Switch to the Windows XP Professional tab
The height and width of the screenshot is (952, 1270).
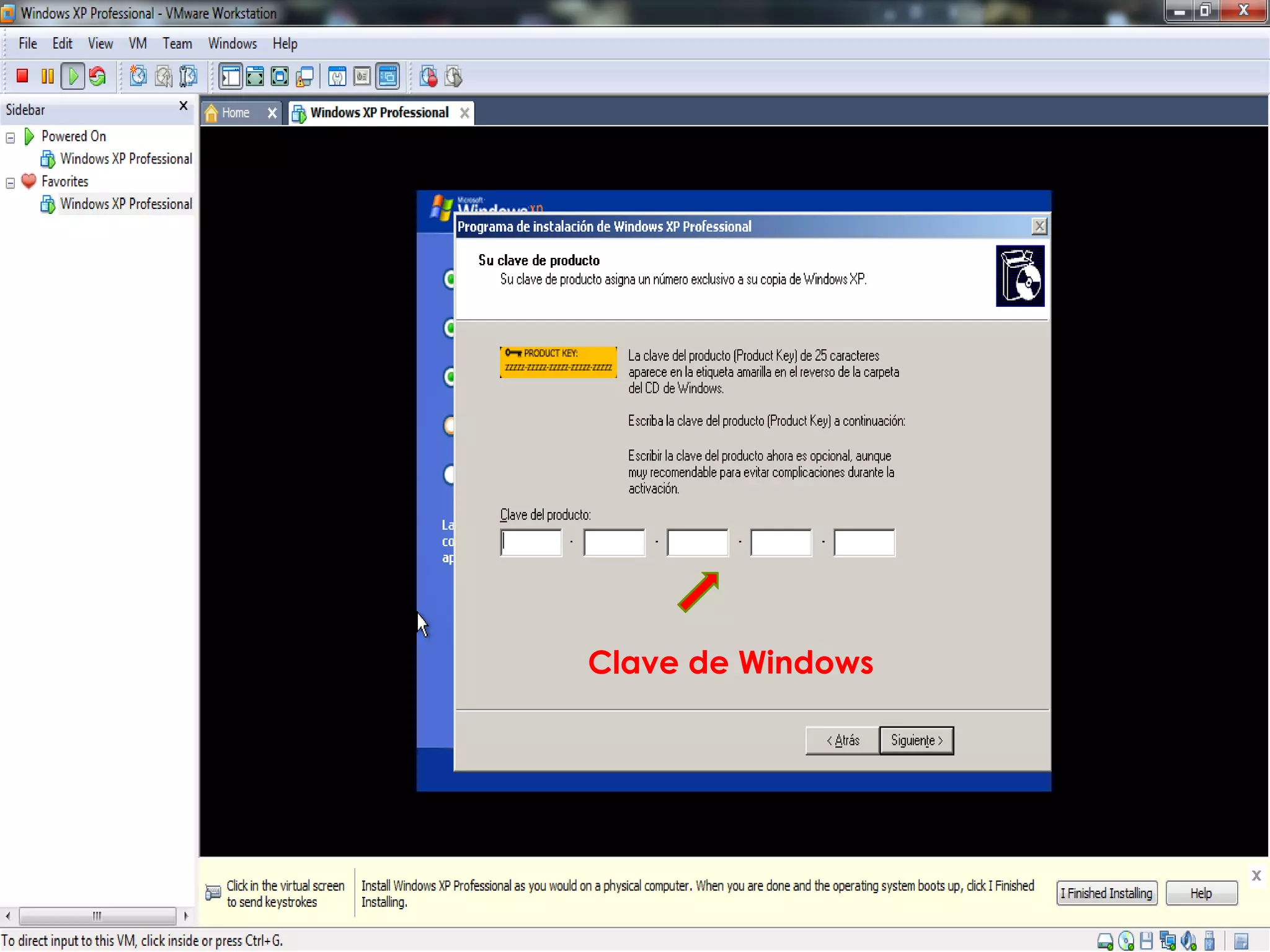click(380, 113)
